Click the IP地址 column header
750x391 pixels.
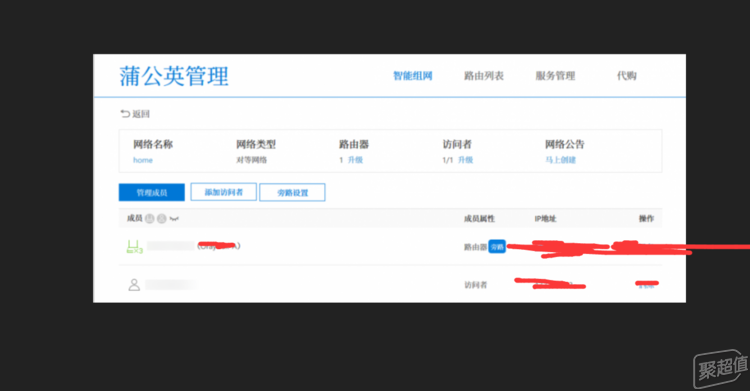(545, 219)
